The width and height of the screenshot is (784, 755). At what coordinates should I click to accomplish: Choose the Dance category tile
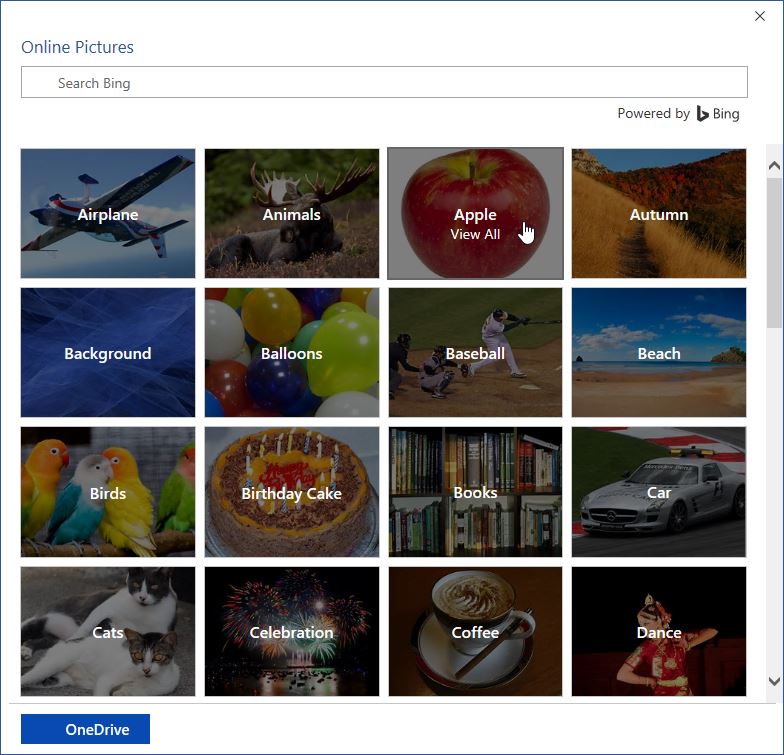tap(659, 632)
